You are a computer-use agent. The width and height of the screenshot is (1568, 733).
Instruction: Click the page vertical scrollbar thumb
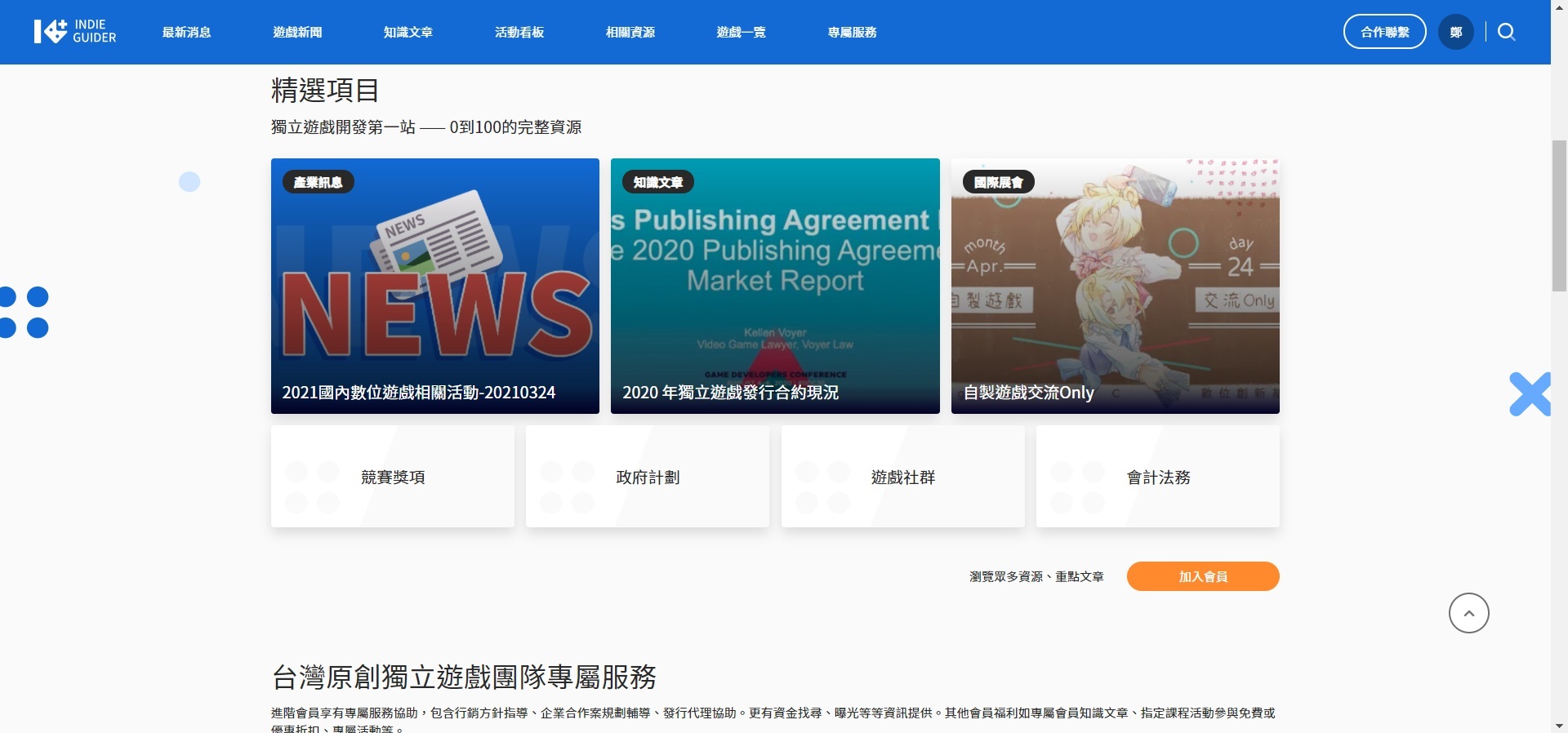1559,215
